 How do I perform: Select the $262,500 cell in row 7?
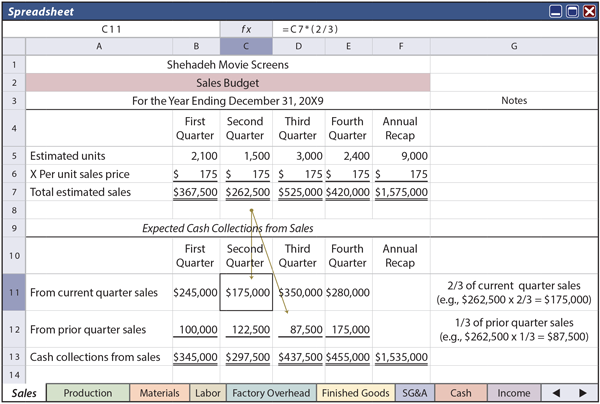click(246, 192)
